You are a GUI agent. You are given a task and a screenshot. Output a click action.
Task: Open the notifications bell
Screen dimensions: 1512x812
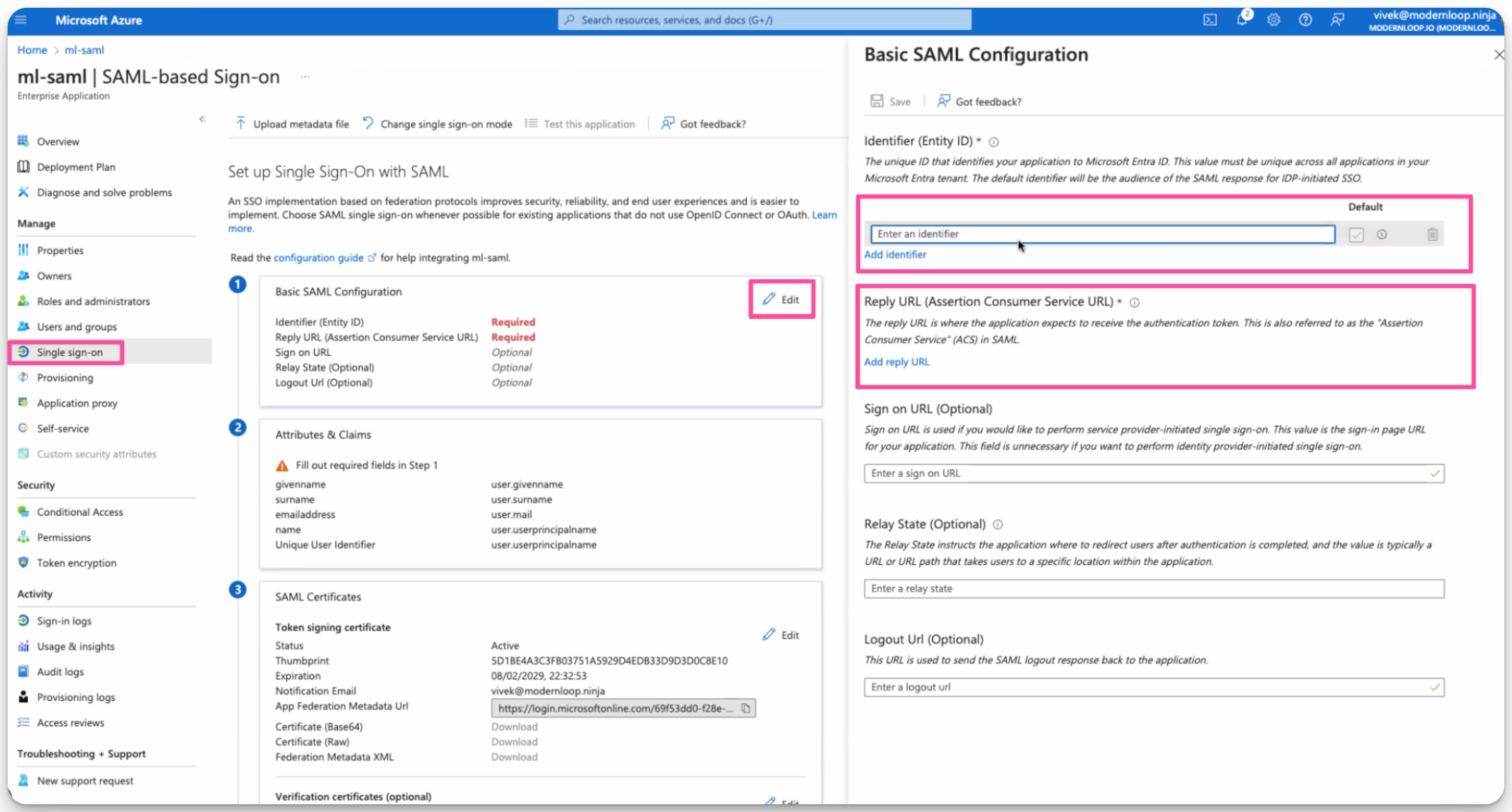click(x=1242, y=19)
